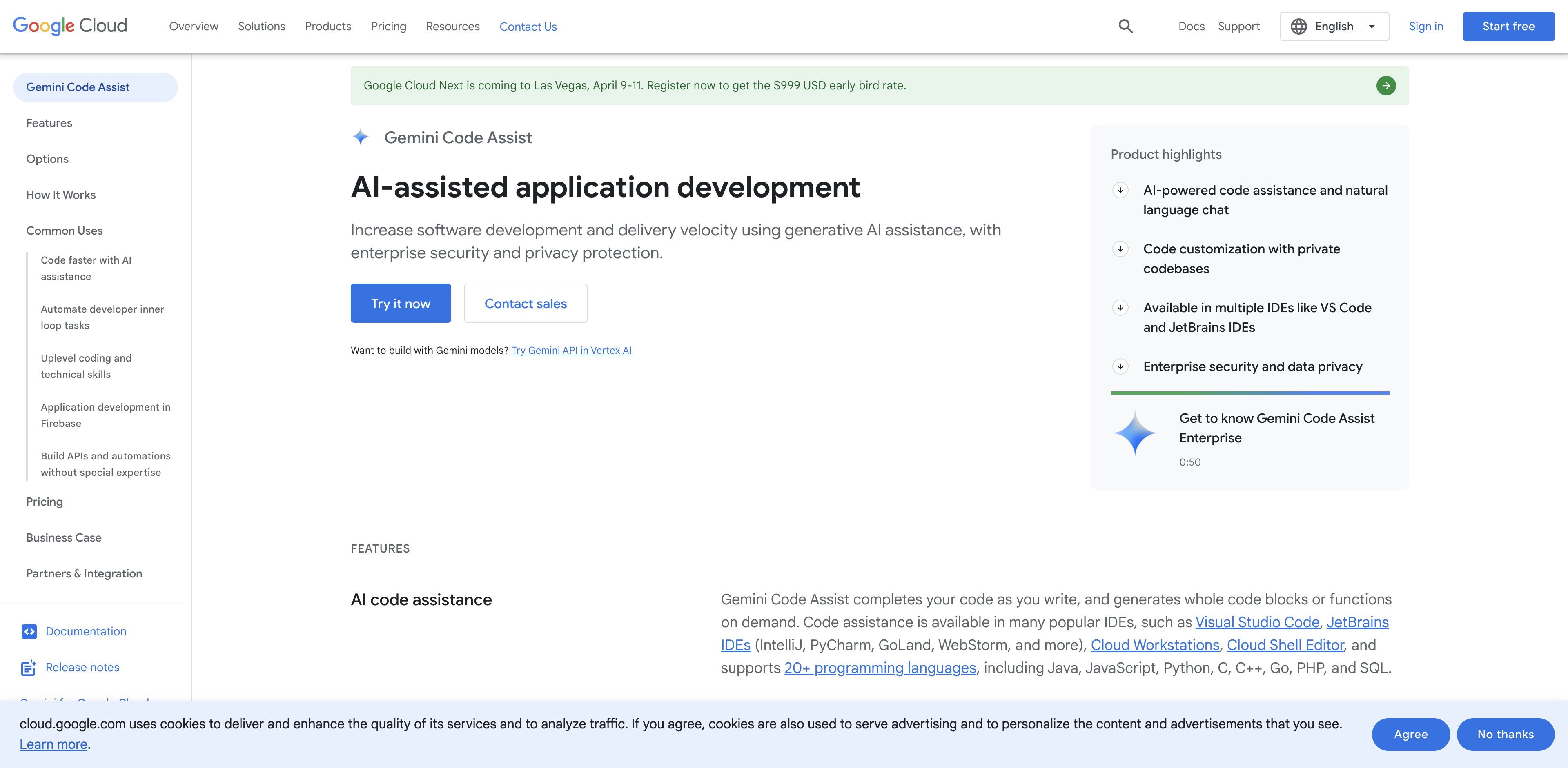Click the Documentation code icon in sidebar

[x=29, y=632]
